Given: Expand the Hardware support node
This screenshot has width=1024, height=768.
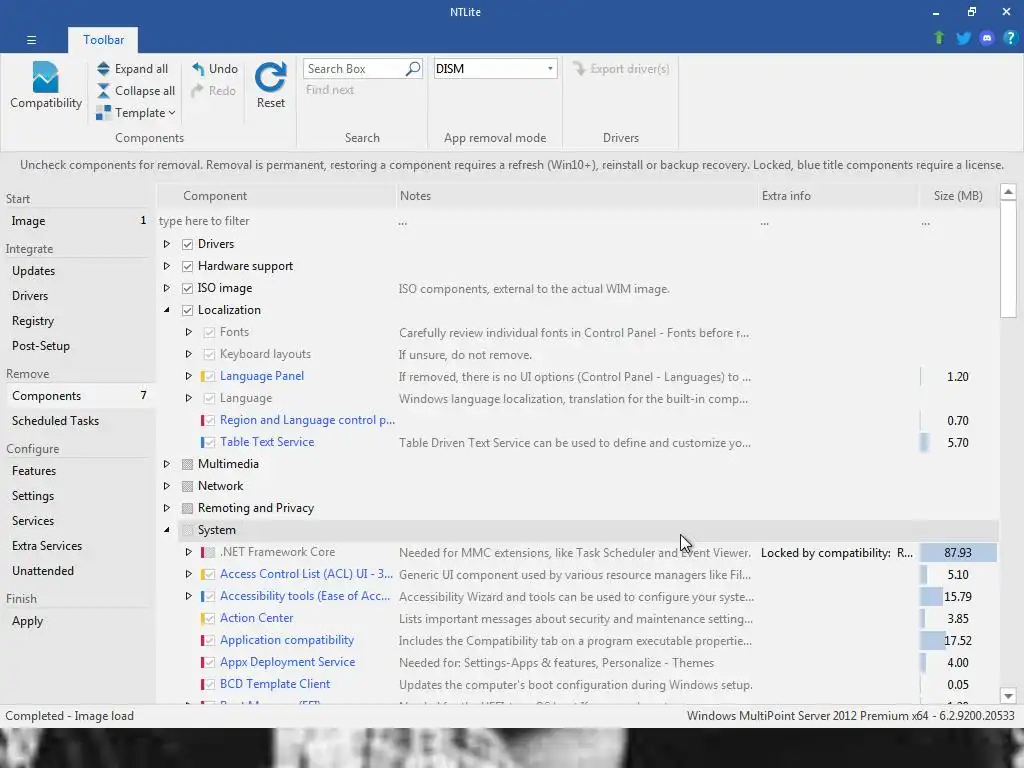Looking at the screenshot, I should [x=167, y=266].
